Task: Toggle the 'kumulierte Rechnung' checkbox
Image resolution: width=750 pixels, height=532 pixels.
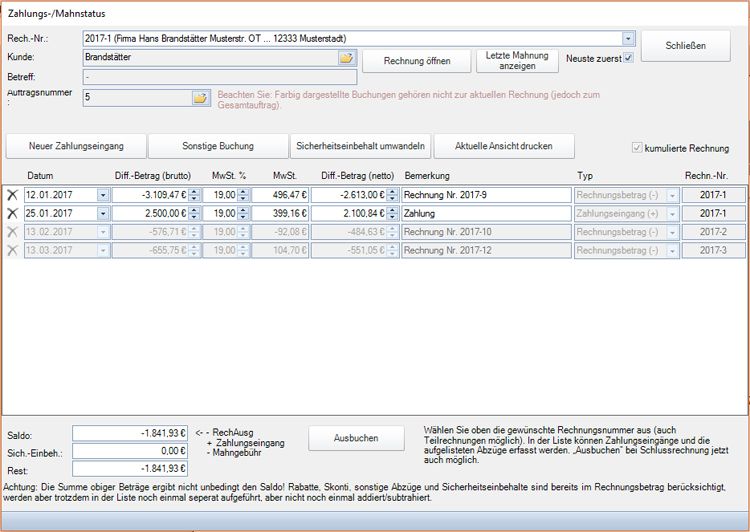Action: (x=637, y=149)
